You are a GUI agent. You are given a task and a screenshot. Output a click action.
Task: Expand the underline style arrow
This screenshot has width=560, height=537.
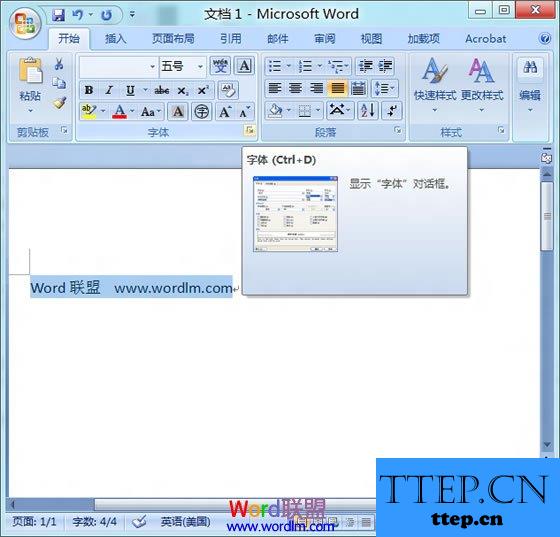click(x=145, y=90)
